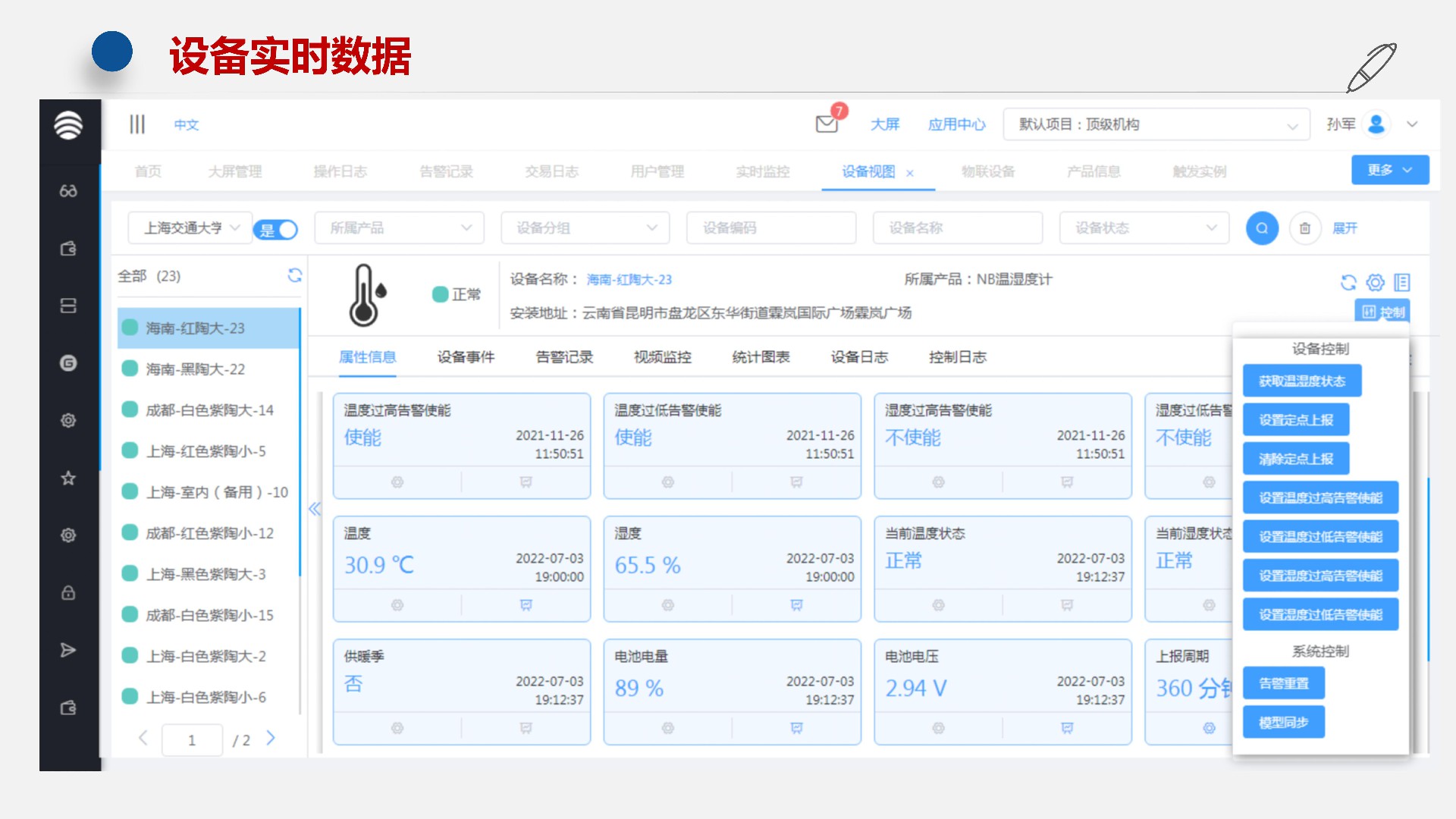Click the 获取温湿度状态 button
The width and height of the screenshot is (1456, 819).
[1301, 381]
